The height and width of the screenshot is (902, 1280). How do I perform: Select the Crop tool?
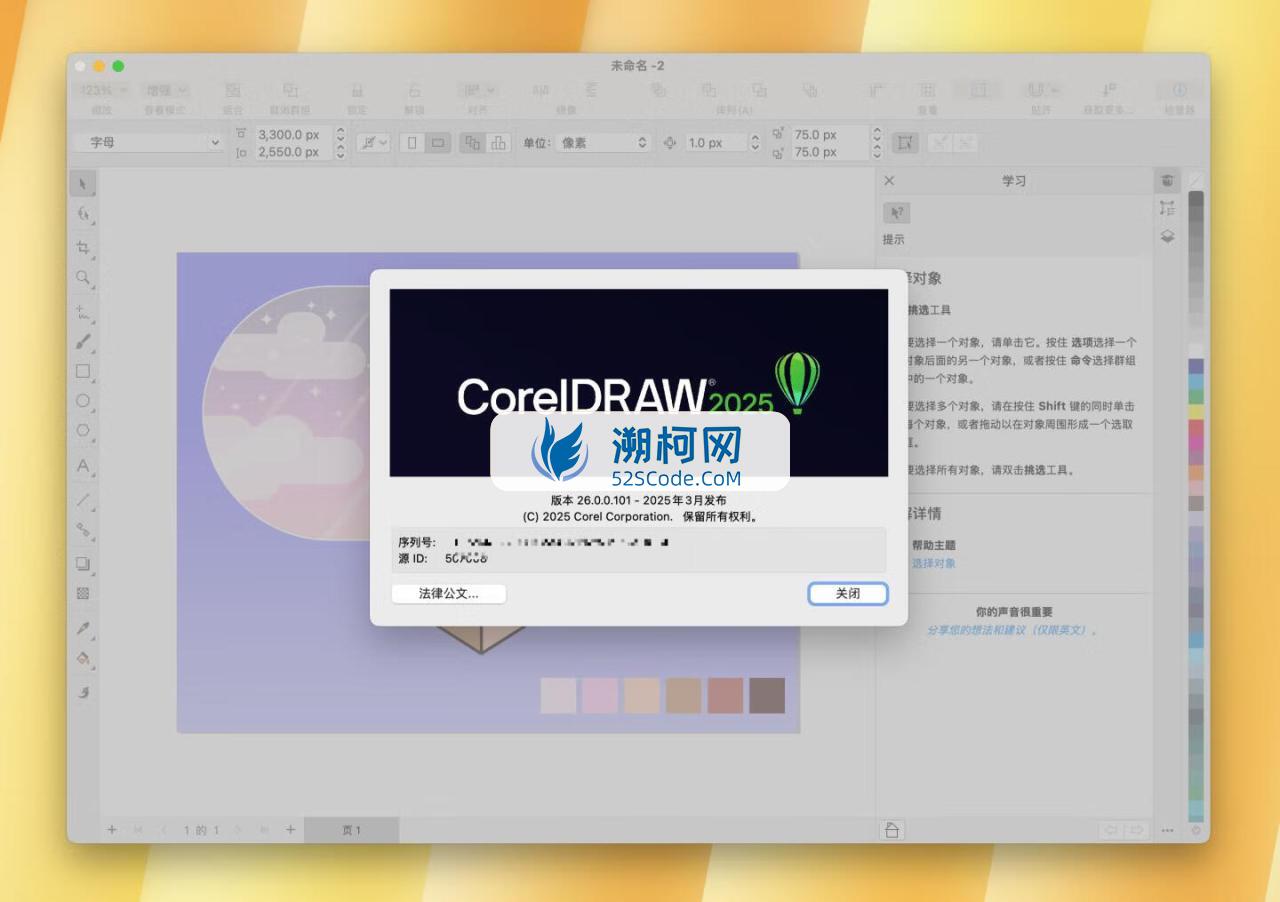83,247
